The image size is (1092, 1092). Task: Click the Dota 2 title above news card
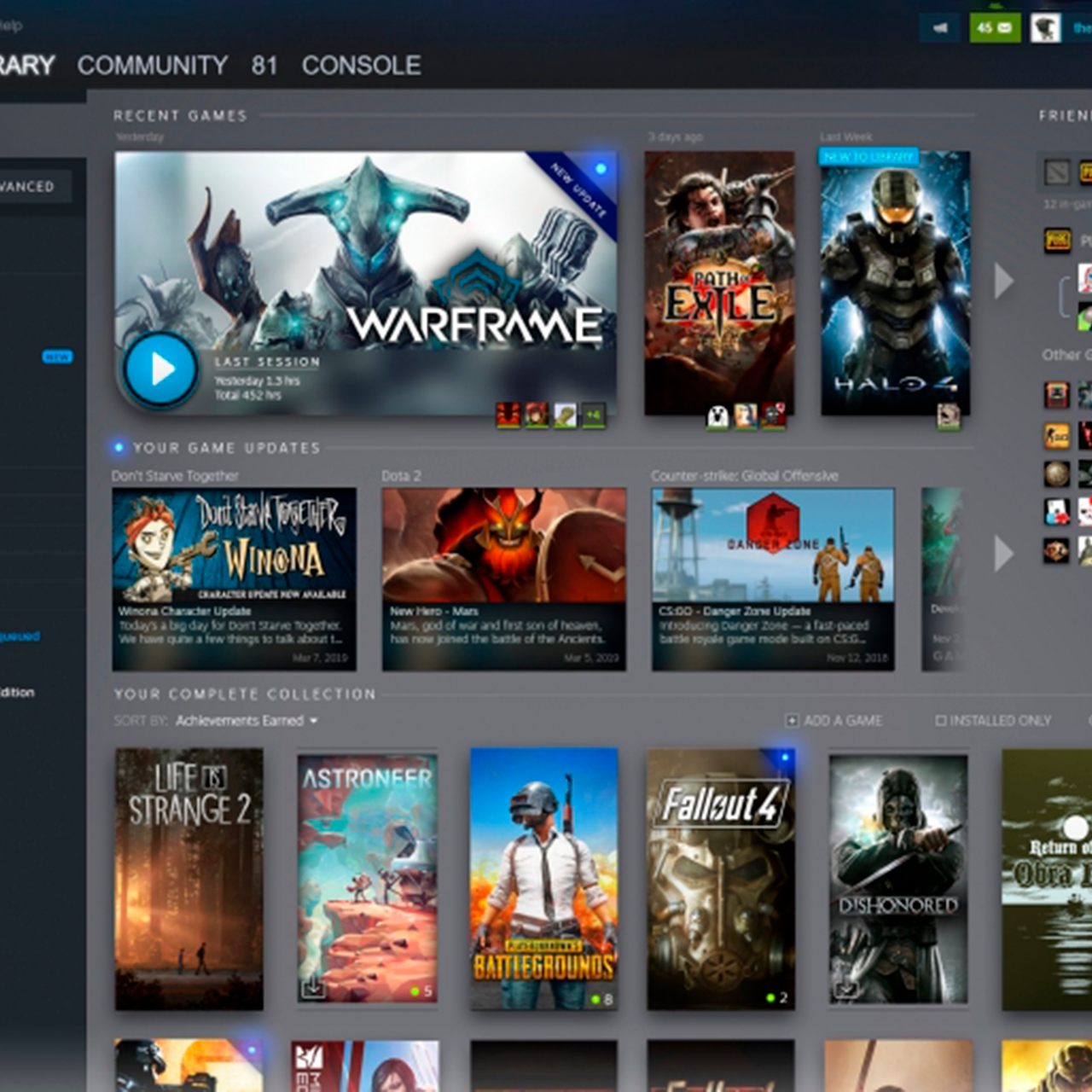(401, 476)
